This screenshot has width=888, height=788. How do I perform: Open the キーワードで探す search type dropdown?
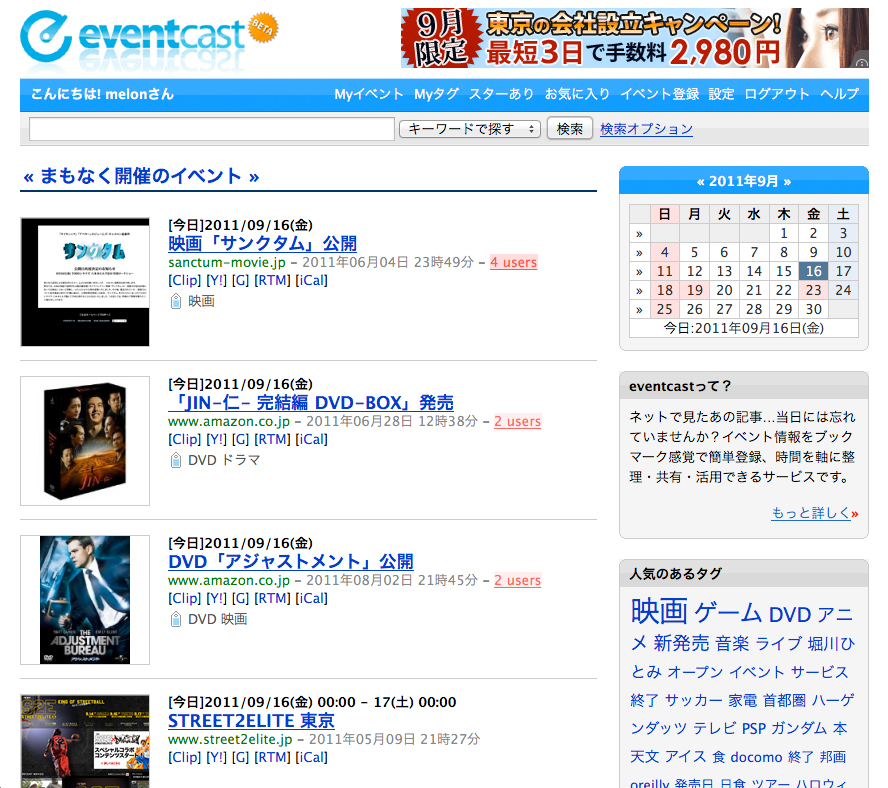coord(469,129)
